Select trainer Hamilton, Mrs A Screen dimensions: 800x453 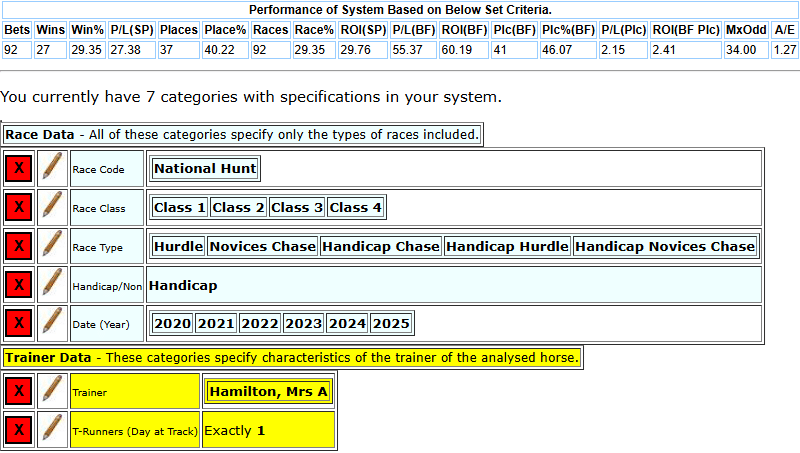tap(268, 392)
